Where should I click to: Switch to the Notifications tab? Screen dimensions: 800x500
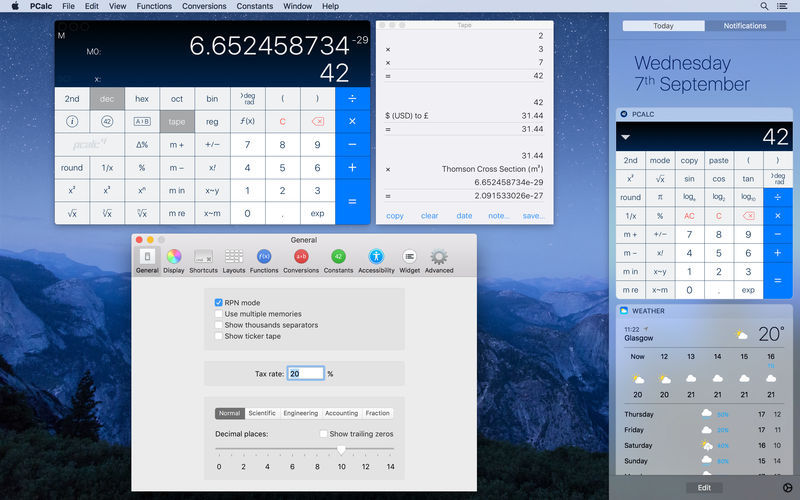[745, 26]
